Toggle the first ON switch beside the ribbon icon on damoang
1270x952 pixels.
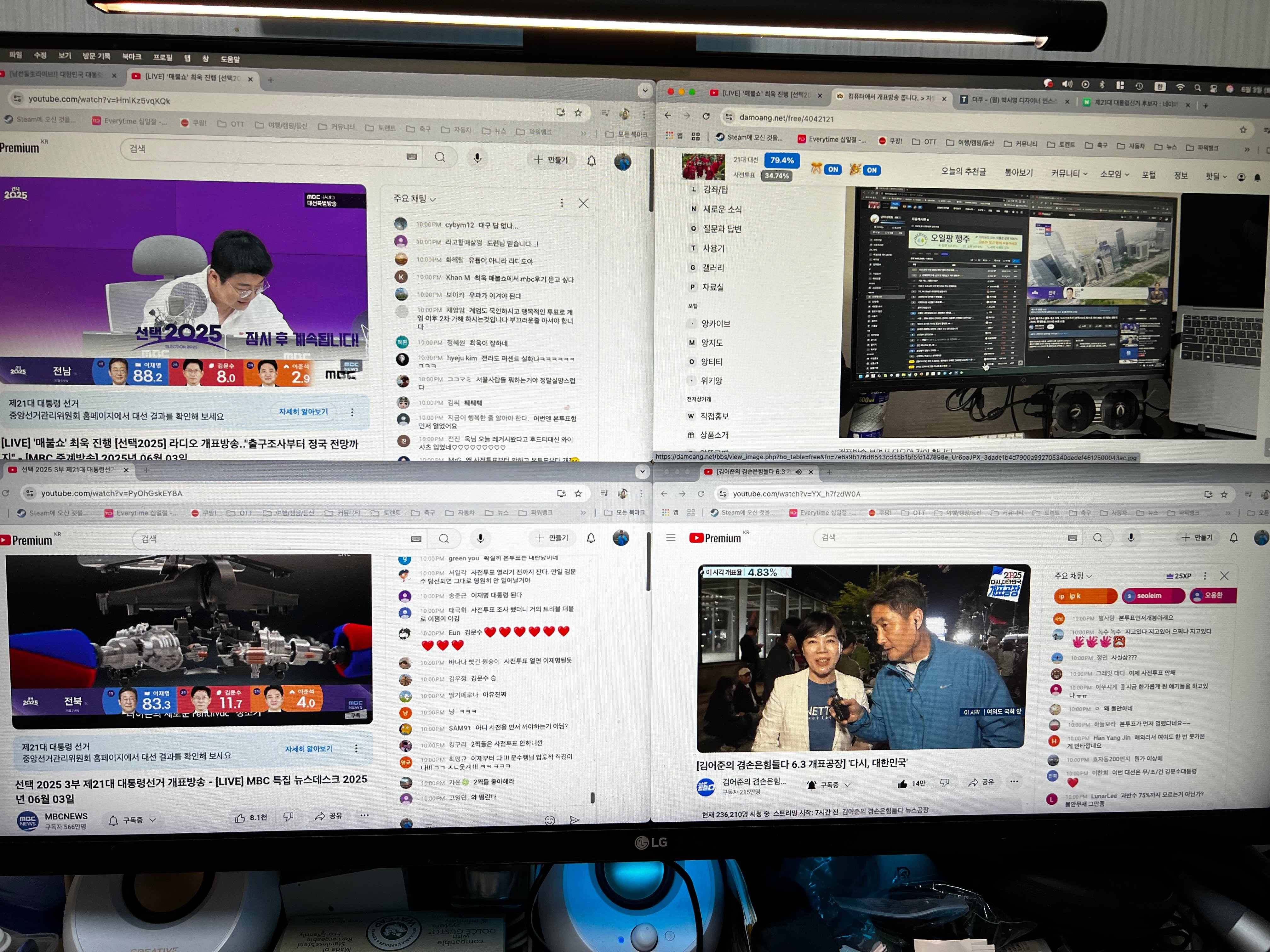[833, 169]
